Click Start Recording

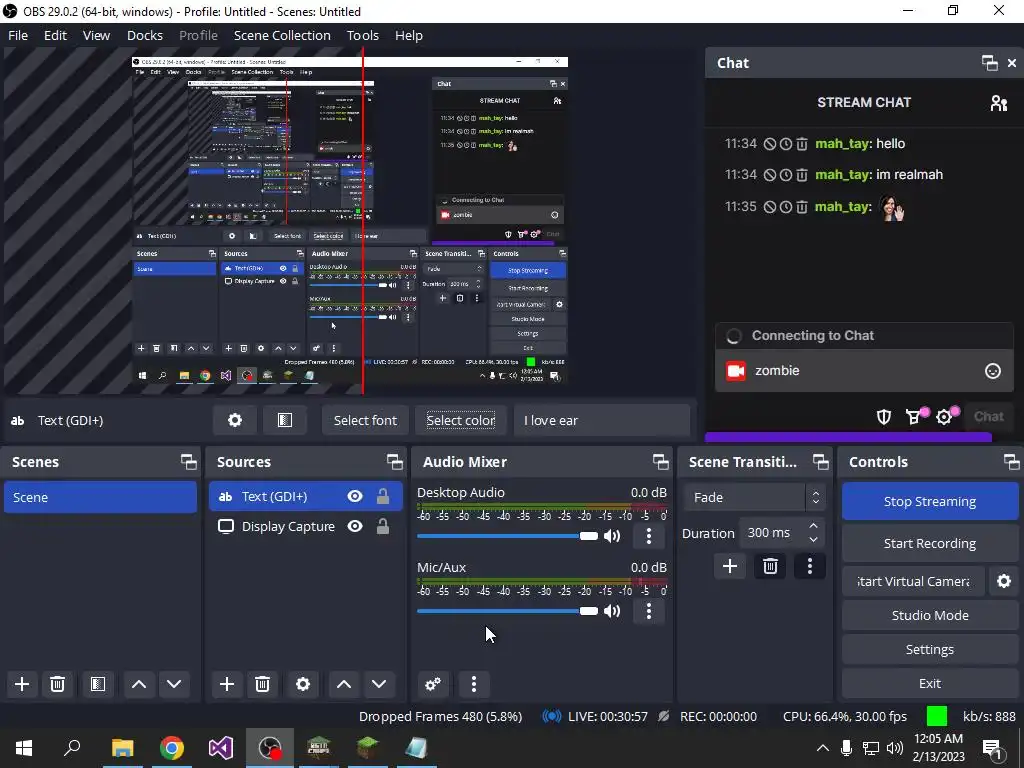[930, 543]
